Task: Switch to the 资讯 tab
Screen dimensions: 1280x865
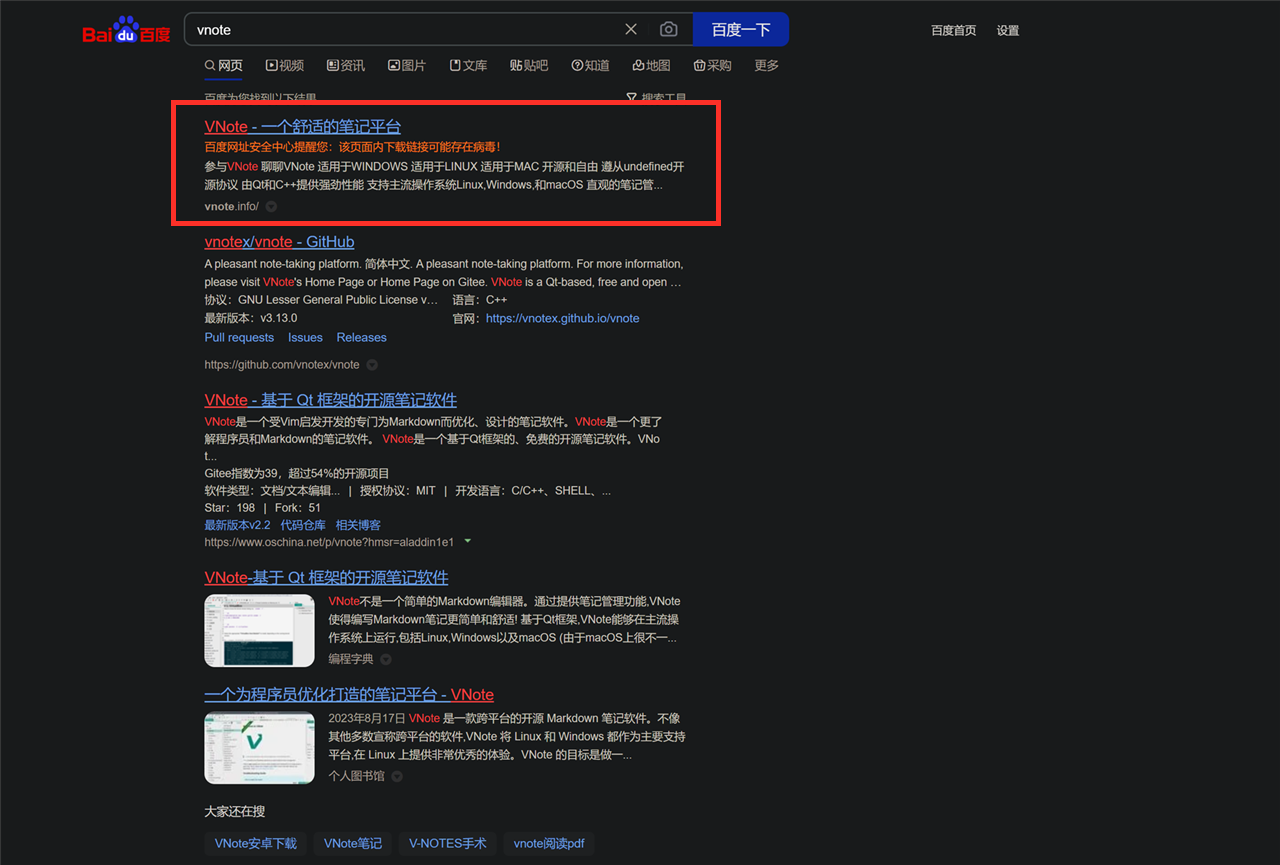Action: pyautogui.click(x=346, y=66)
